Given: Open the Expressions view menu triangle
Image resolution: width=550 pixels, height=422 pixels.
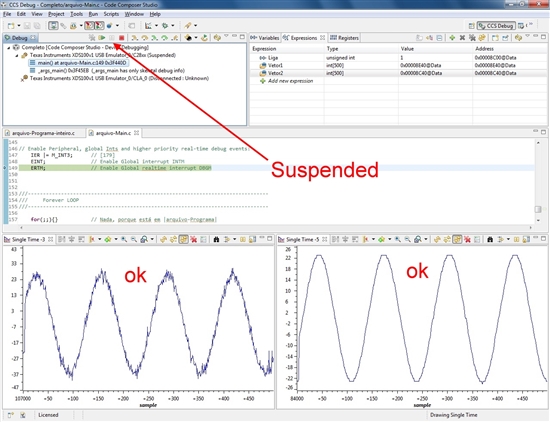Looking at the screenshot, I should [x=528, y=36].
